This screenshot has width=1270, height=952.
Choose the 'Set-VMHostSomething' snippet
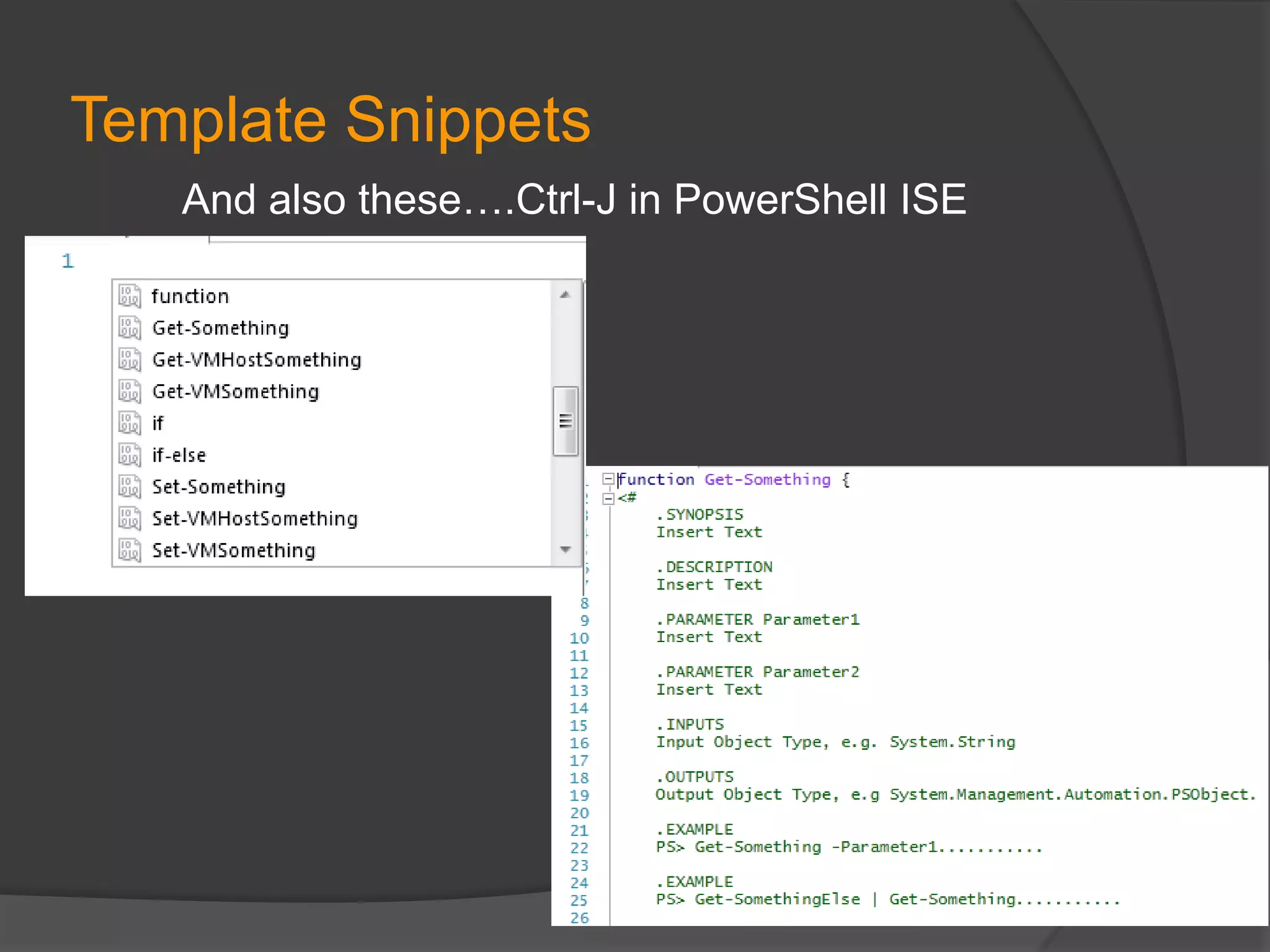click(332, 518)
